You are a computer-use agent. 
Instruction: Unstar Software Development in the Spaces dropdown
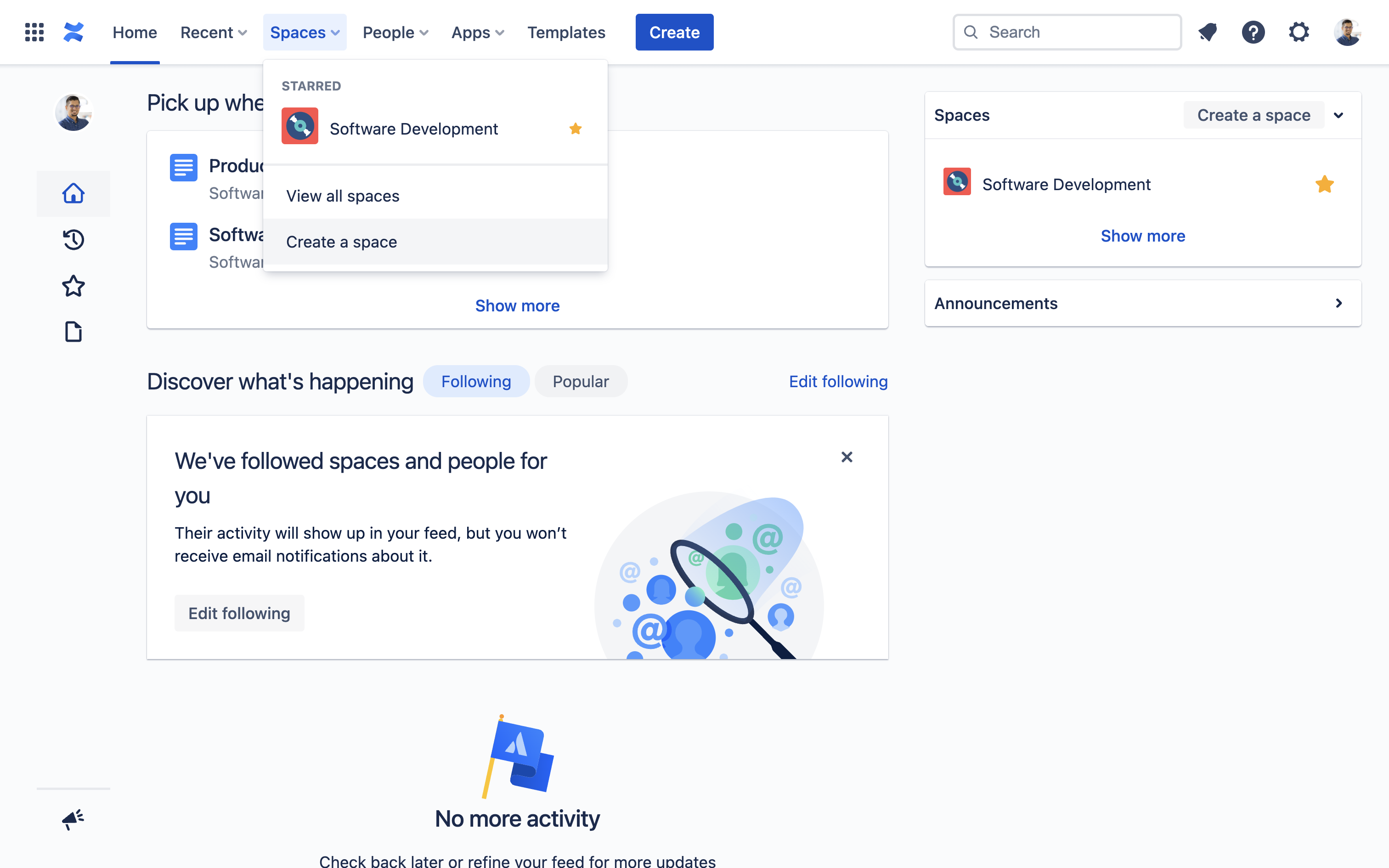(576, 129)
